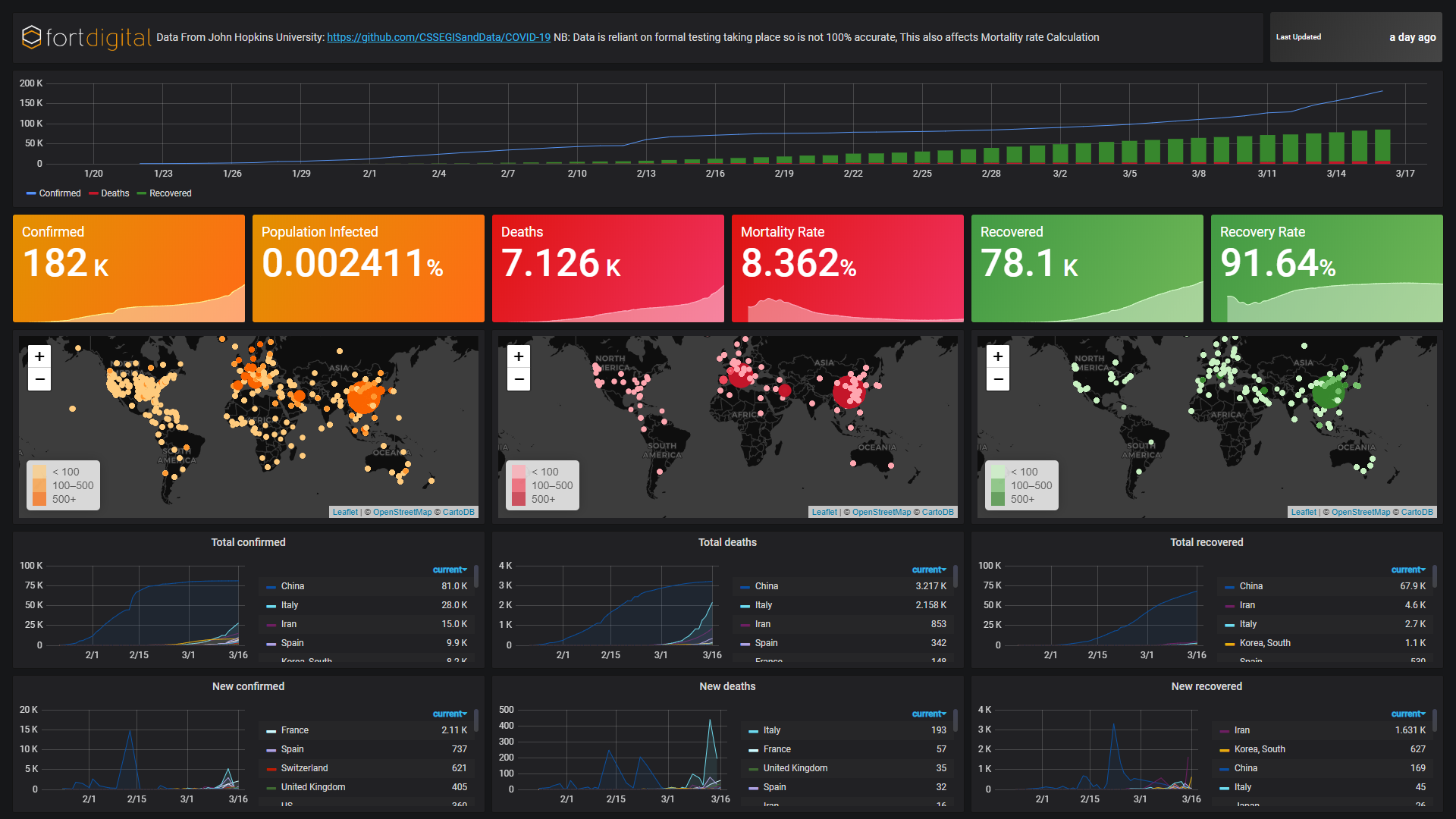
Task: Select Italy in the New deaths legend
Action: [x=772, y=730]
